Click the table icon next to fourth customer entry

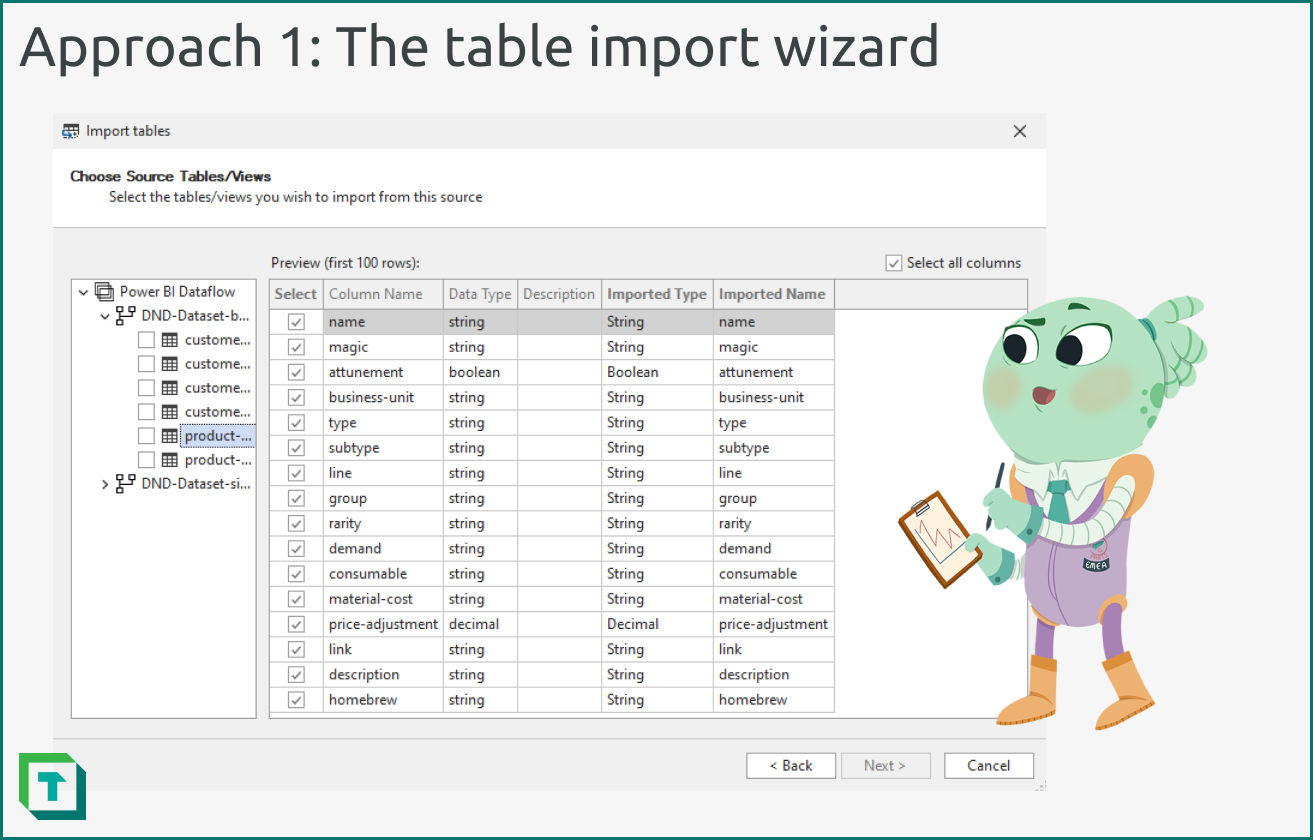click(x=167, y=411)
